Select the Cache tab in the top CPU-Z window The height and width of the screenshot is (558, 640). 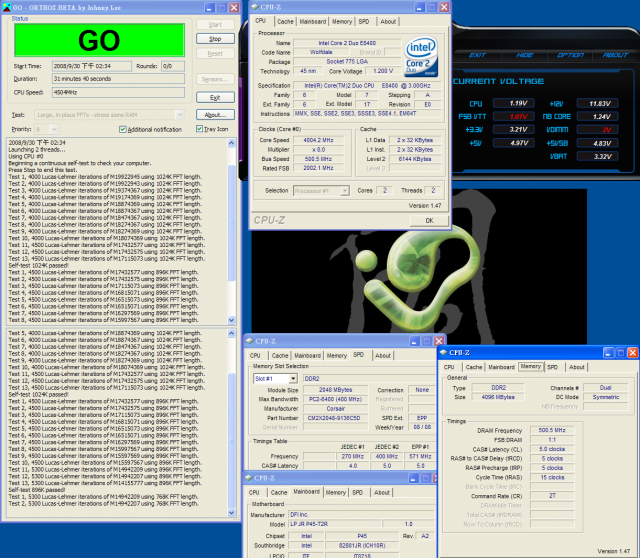pos(285,22)
